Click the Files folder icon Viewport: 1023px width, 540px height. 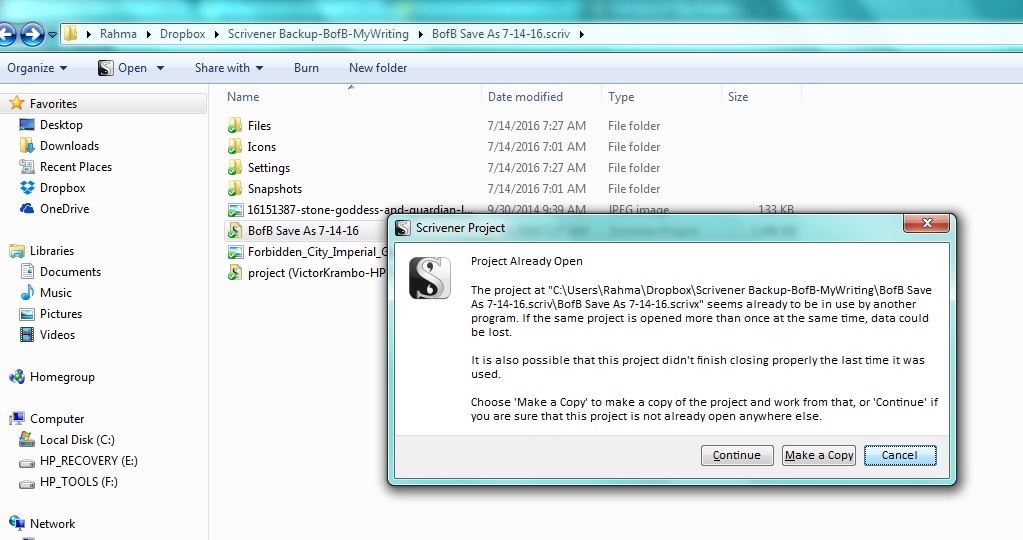click(235, 125)
